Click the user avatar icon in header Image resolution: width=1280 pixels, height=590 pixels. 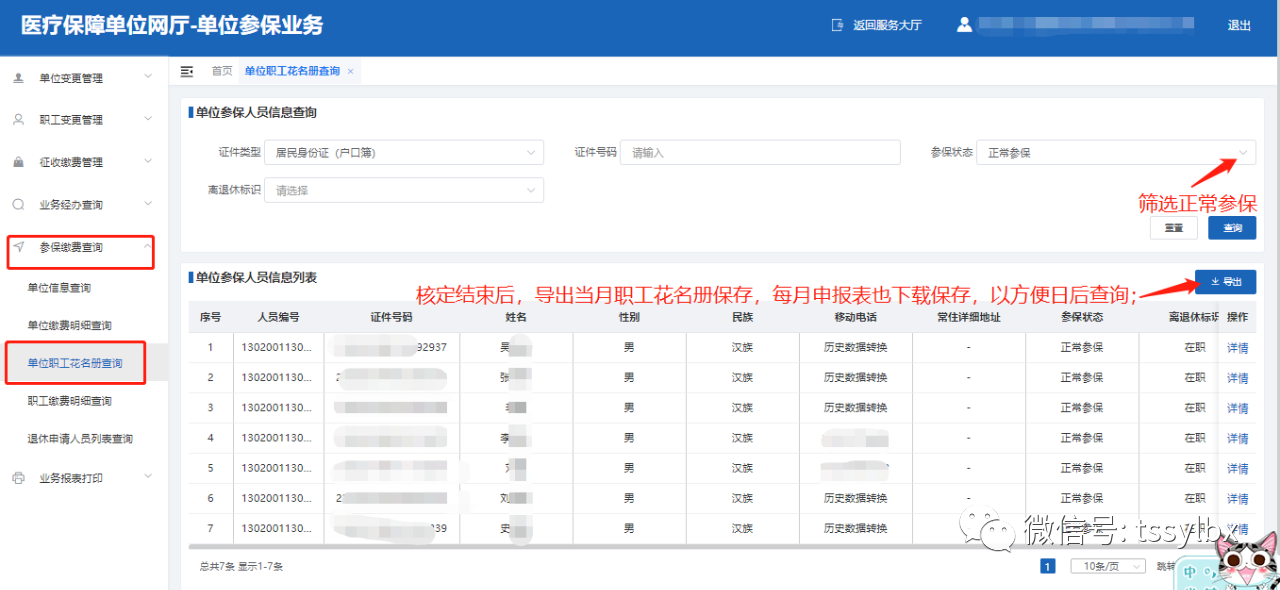[964, 25]
